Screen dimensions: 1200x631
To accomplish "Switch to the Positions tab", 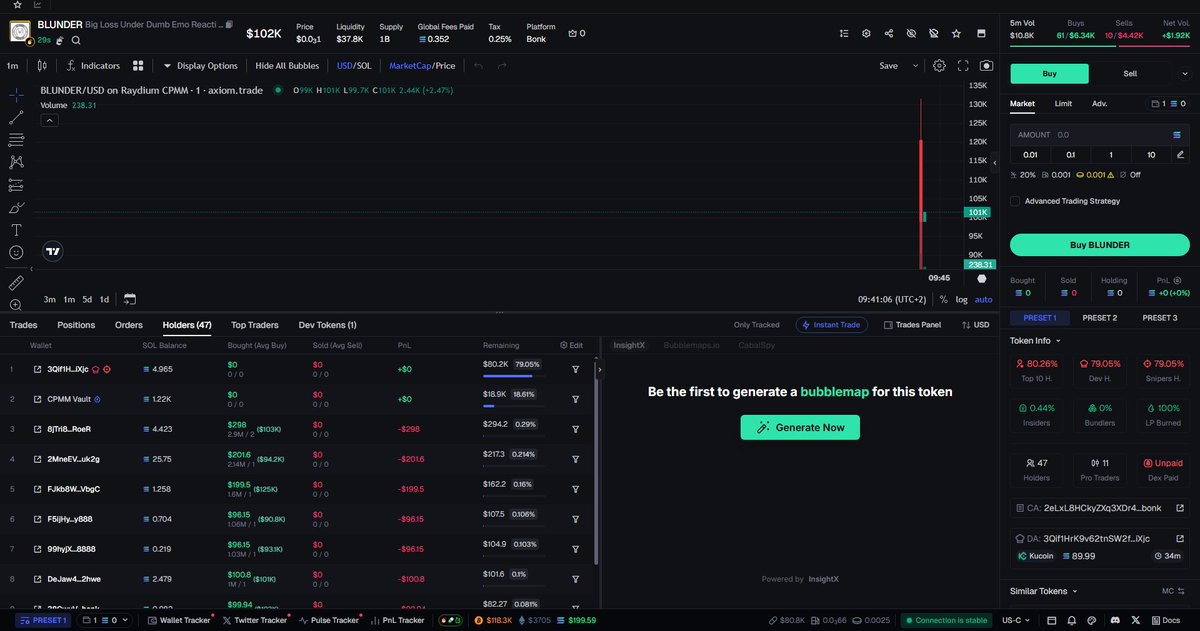I will [76, 325].
